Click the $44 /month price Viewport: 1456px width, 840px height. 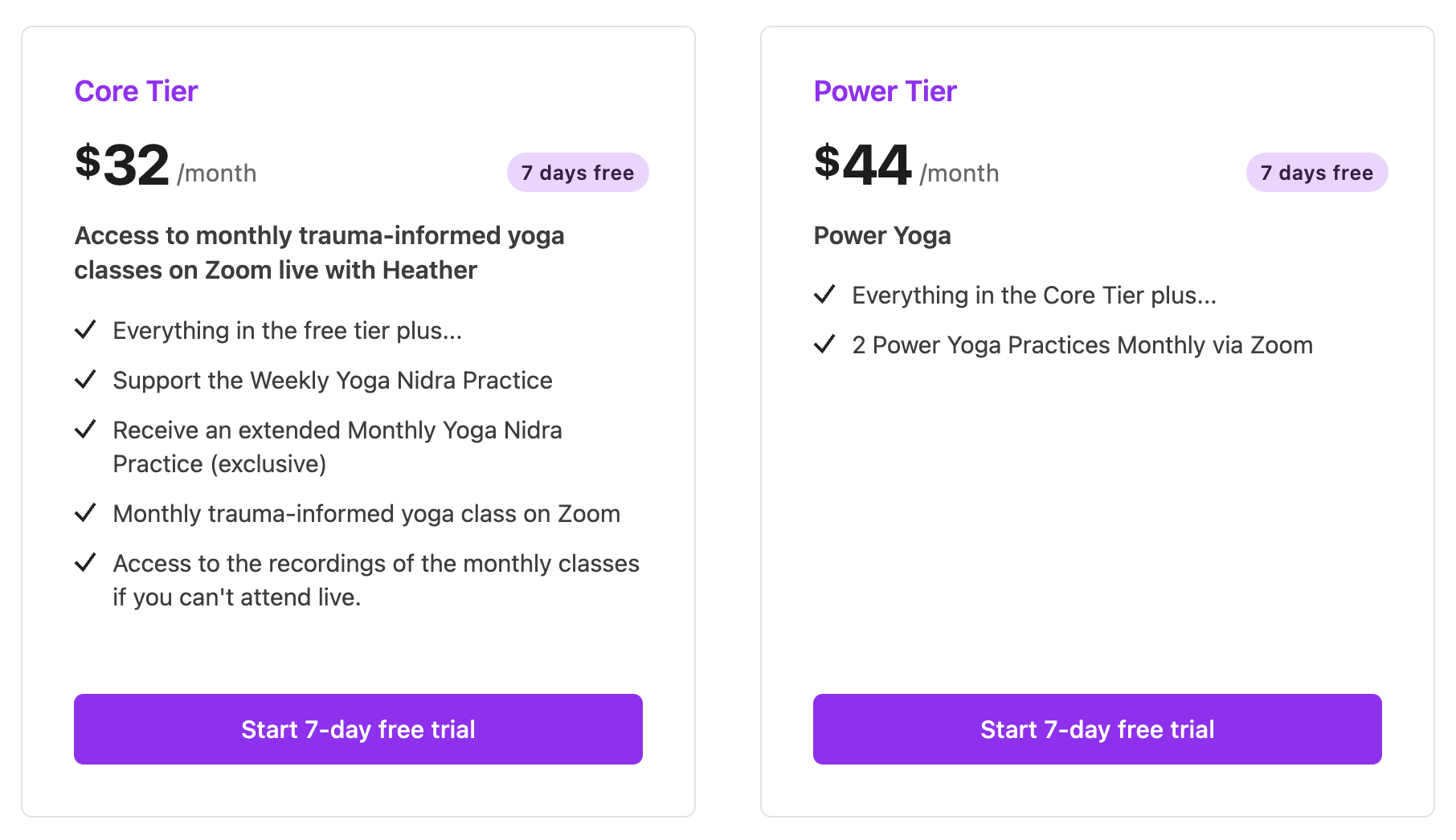click(906, 165)
